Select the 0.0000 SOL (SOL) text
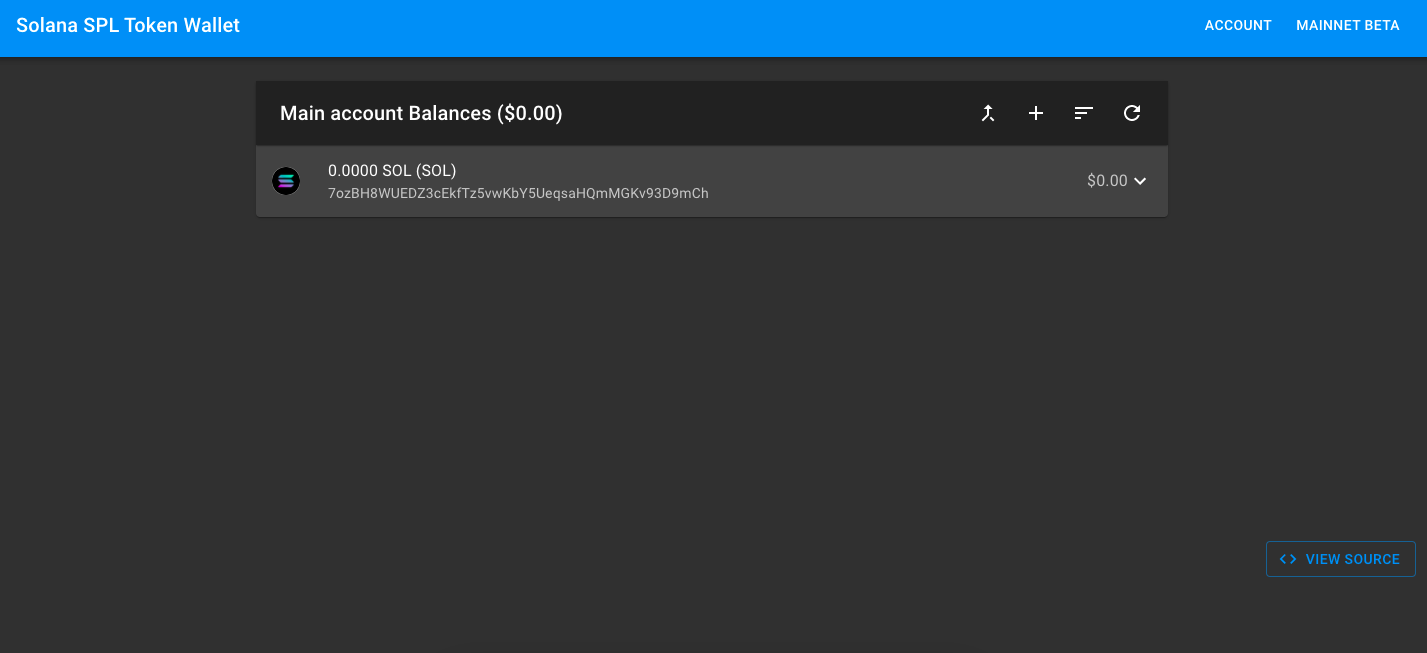 point(392,171)
